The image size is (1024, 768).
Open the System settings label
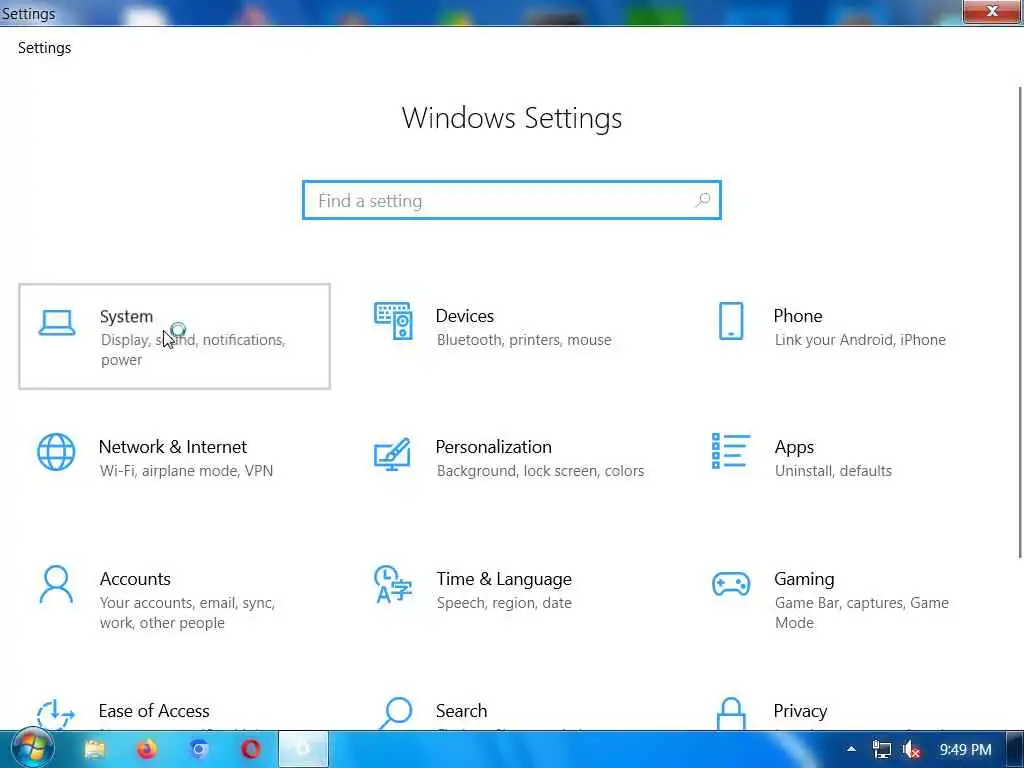(126, 317)
